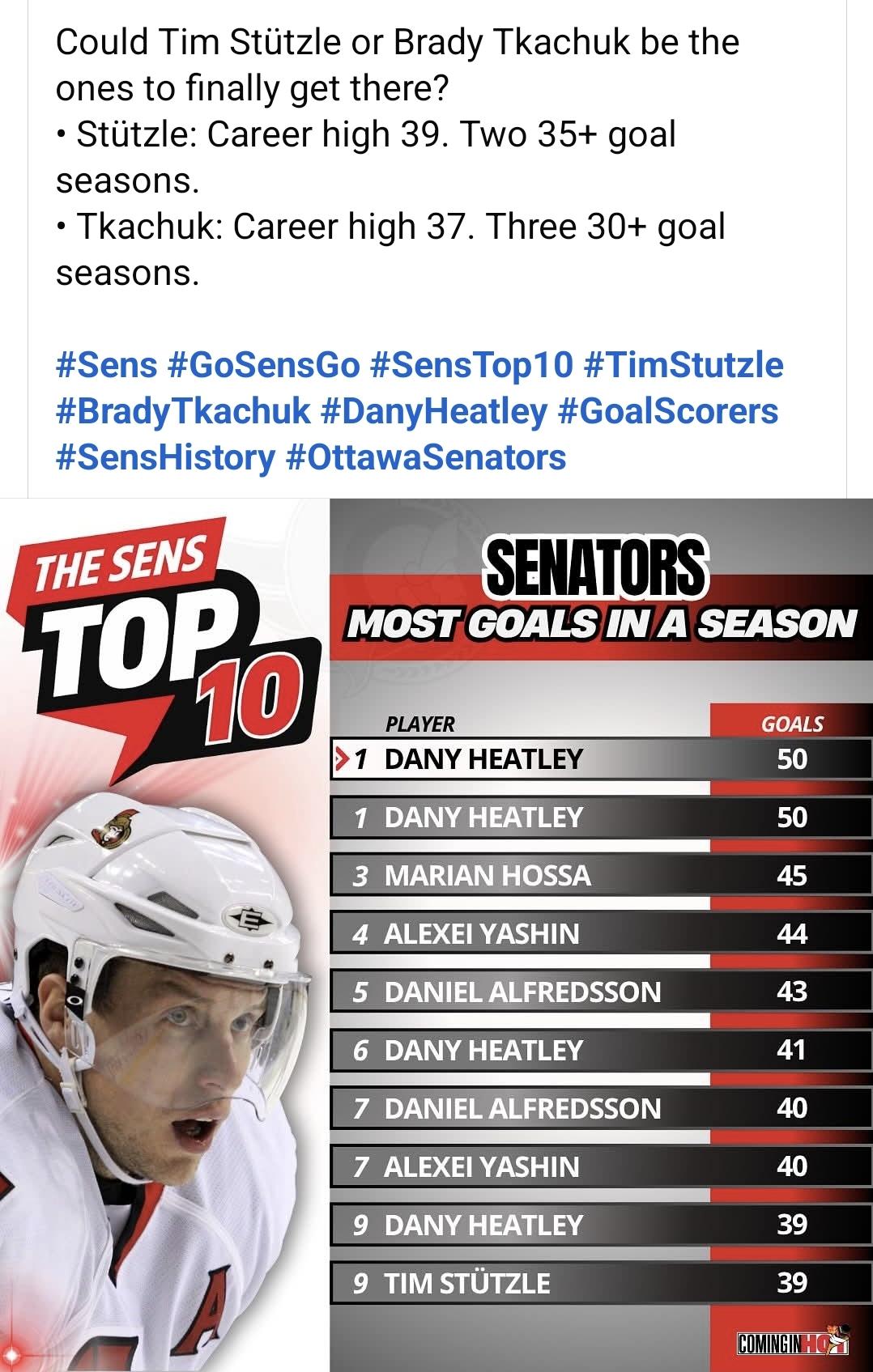Tap the #SensHistory hashtag
Image resolution: width=873 pixels, height=1372 pixels.
click(x=165, y=457)
